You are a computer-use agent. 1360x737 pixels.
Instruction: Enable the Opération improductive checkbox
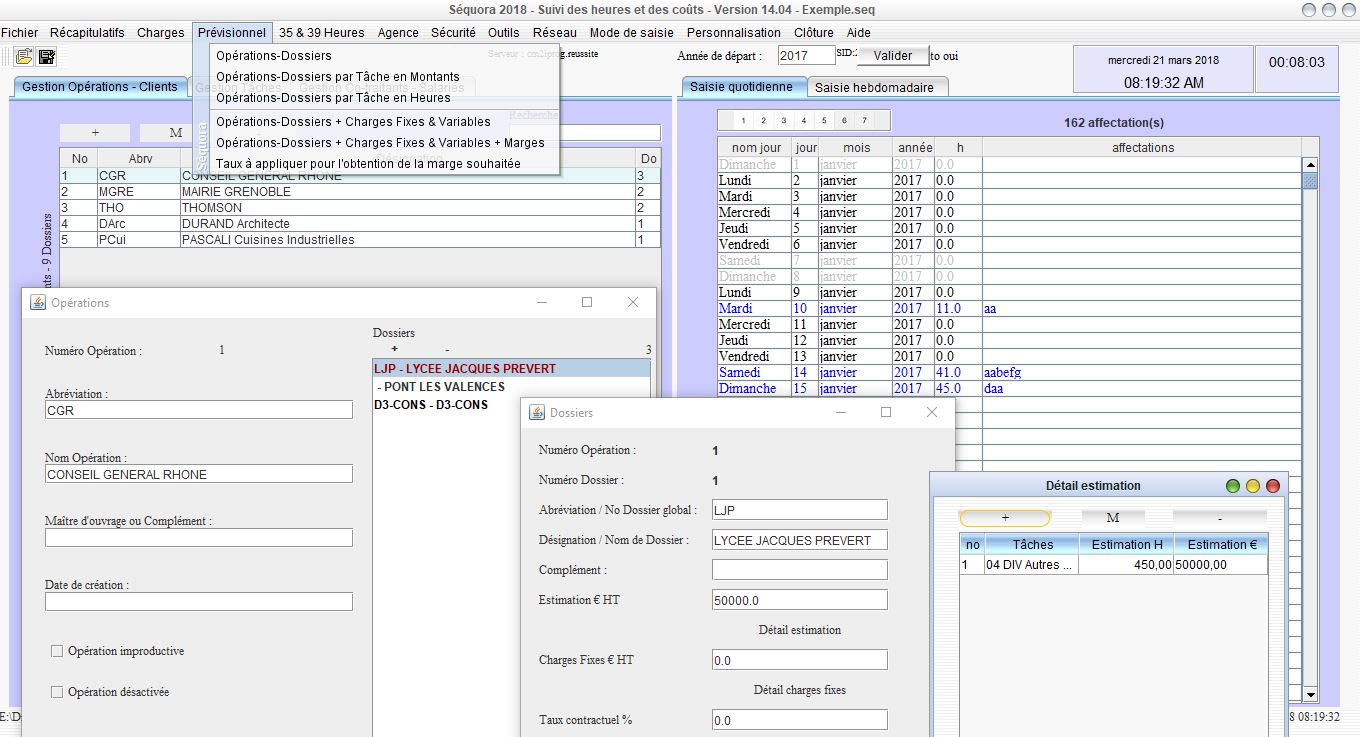(x=57, y=651)
